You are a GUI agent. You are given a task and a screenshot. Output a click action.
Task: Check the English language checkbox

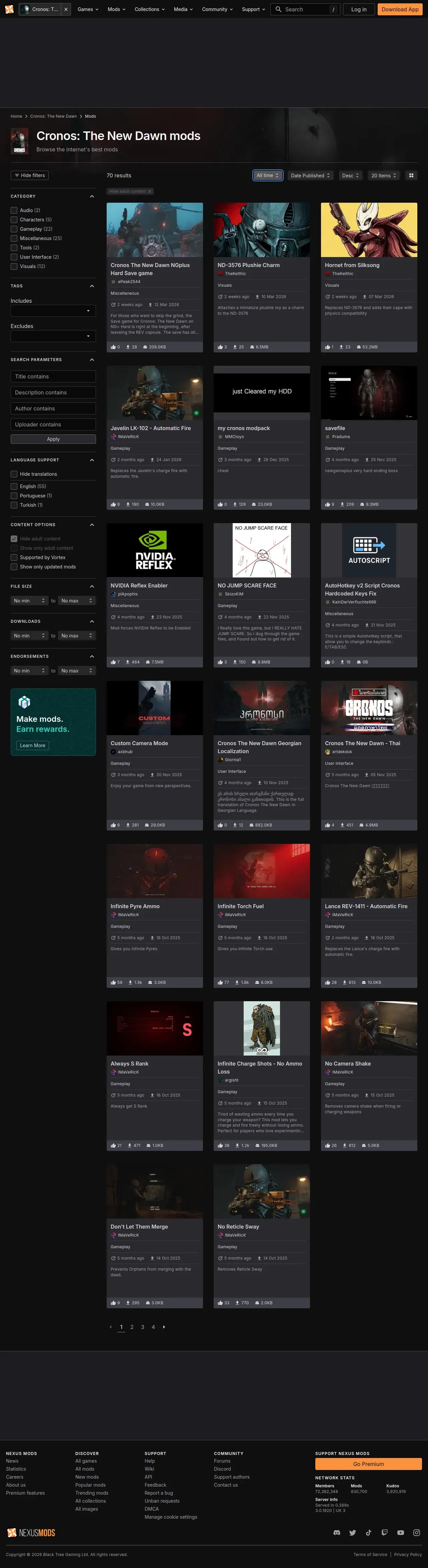coord(14,486)
